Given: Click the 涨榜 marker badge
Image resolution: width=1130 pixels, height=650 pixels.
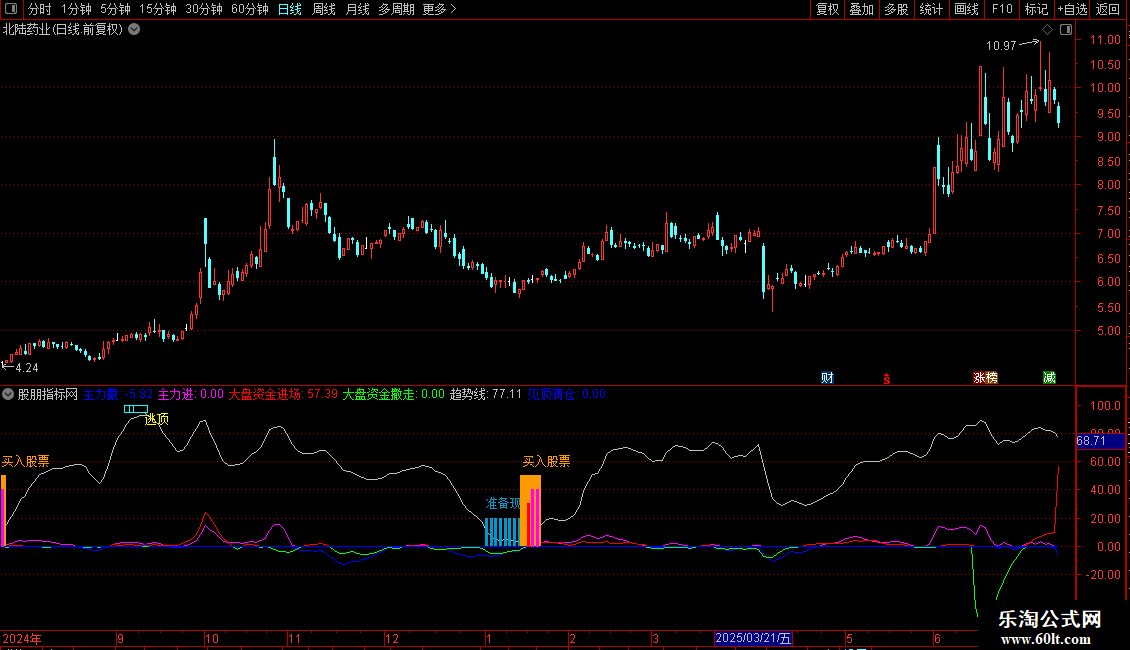Looking at the screenshot, I should coord(985,378).
